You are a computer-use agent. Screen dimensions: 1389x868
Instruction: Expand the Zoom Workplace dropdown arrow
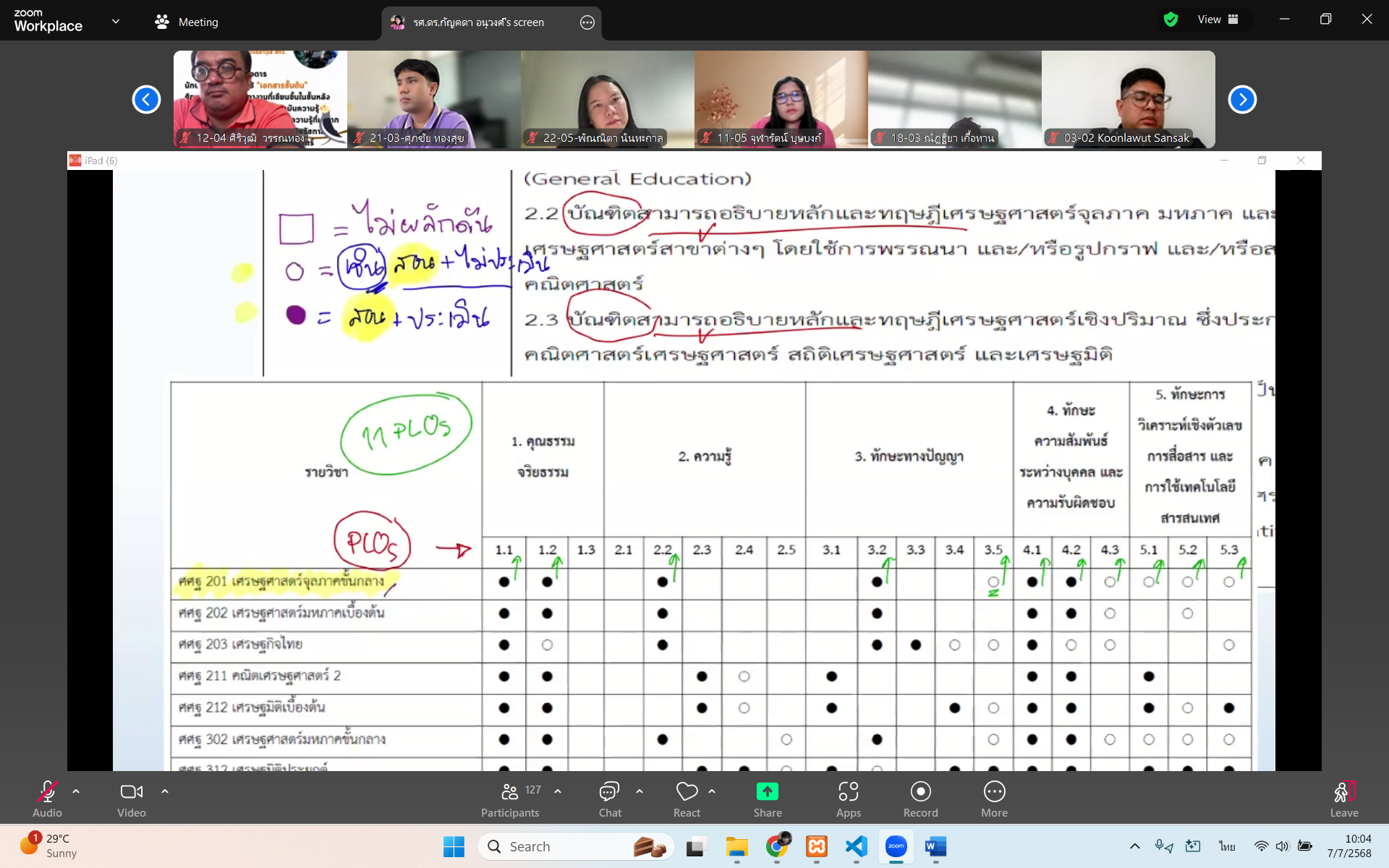coord(116,21)
